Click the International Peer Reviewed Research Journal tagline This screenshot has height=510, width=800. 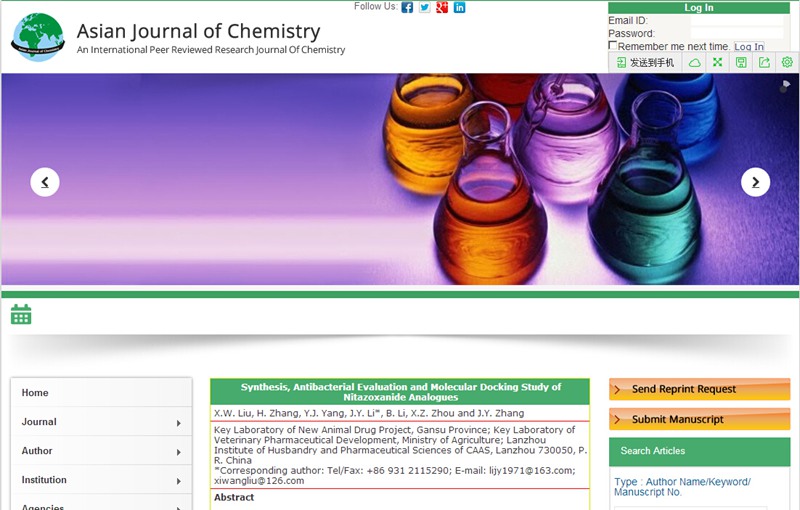[x=211, y=49]
